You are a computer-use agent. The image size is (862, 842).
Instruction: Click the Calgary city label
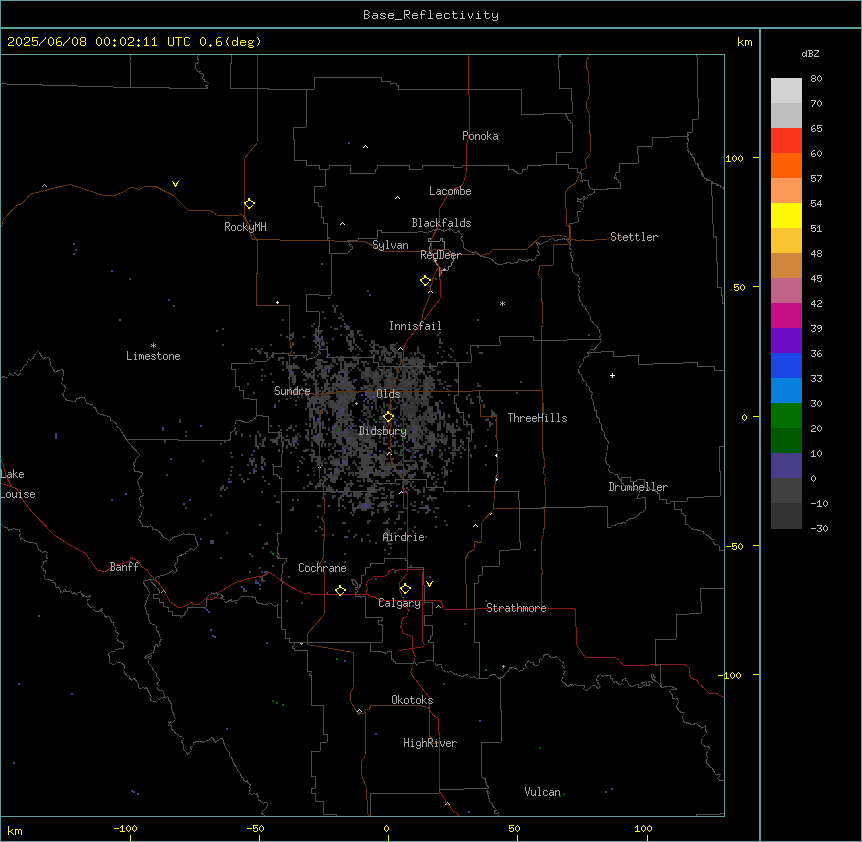[x=399, y=603]
